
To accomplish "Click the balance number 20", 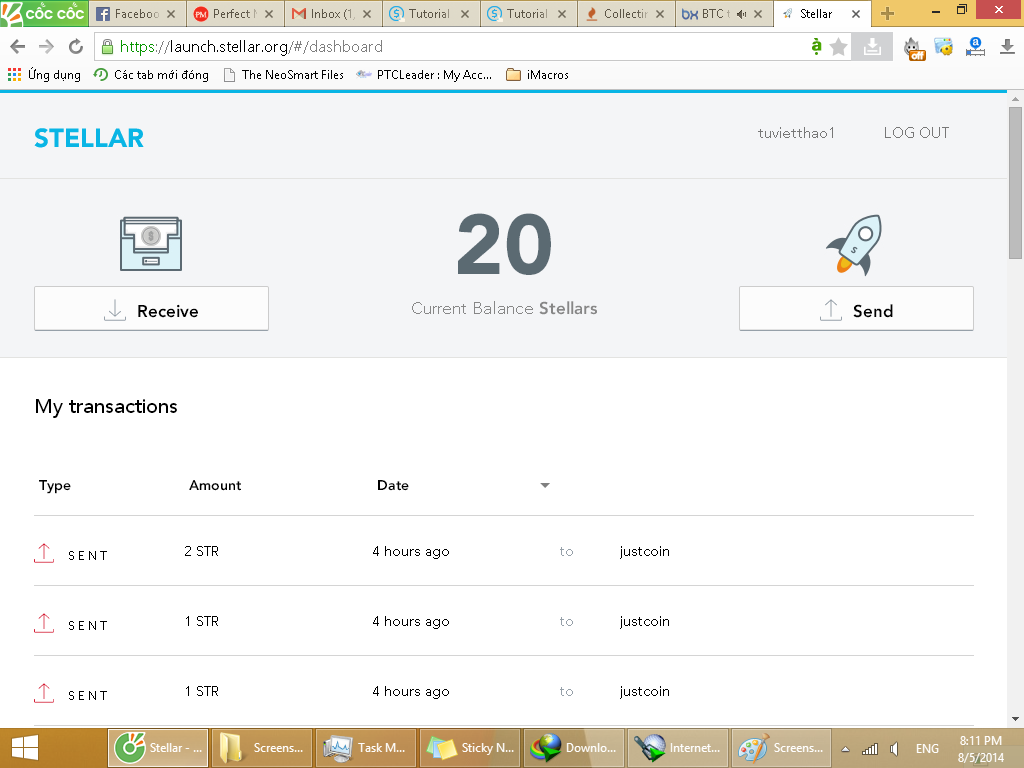I will coord(504,245).
